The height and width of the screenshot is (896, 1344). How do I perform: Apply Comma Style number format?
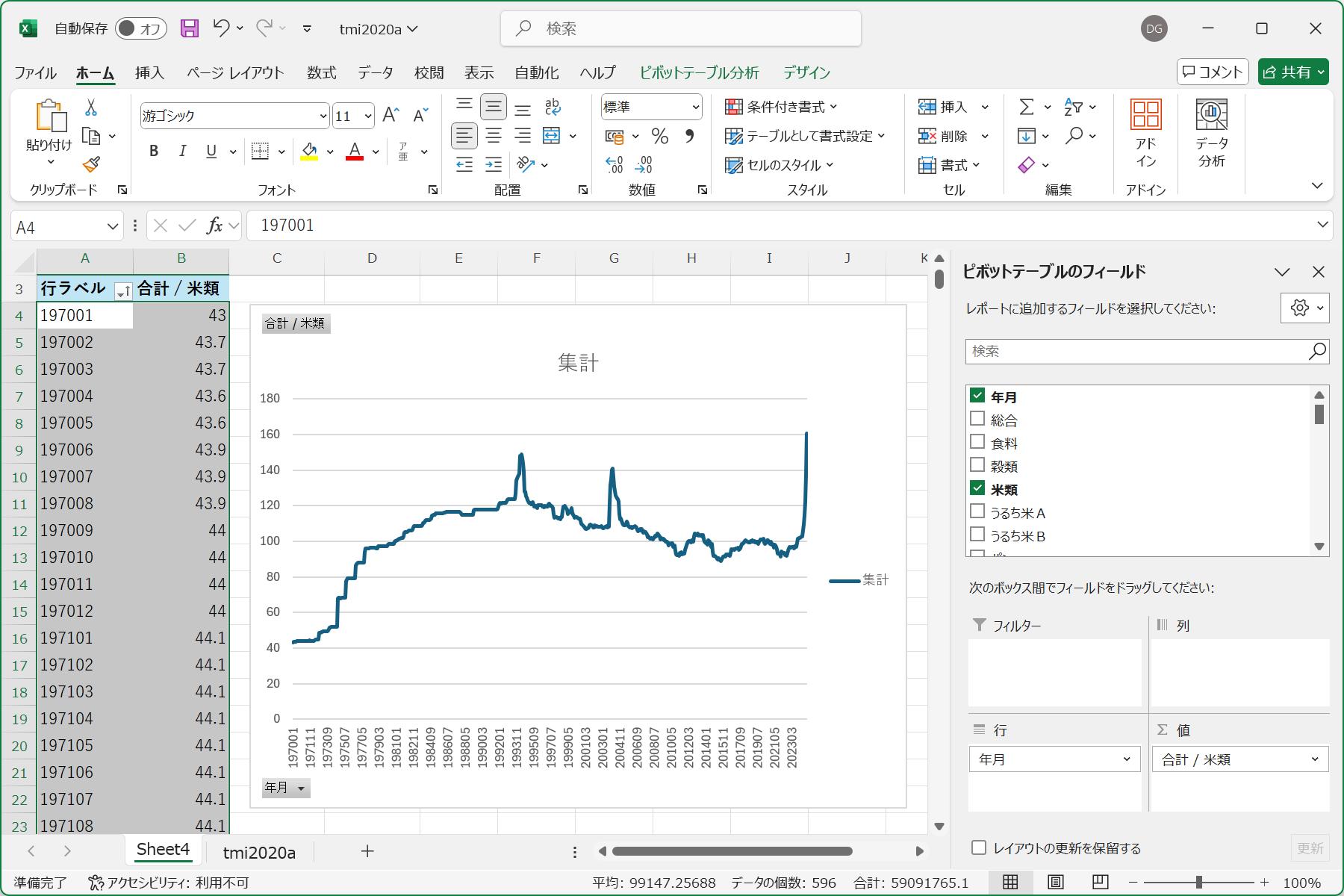689,136
